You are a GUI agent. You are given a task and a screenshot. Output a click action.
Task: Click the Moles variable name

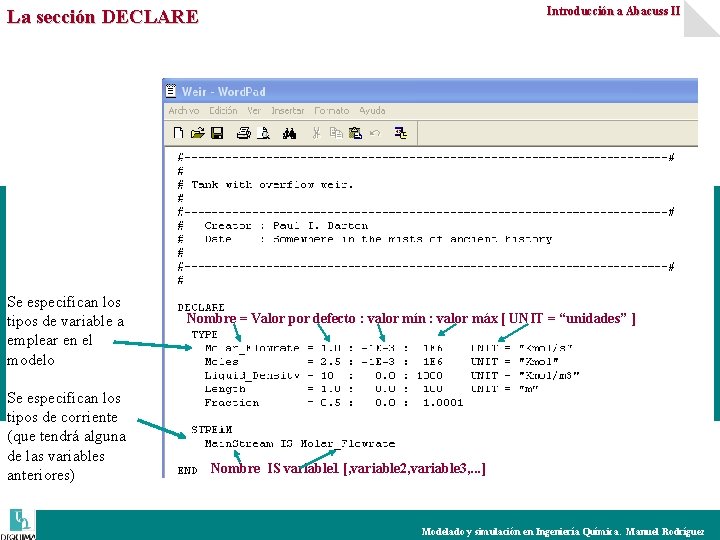click(221, 361)
